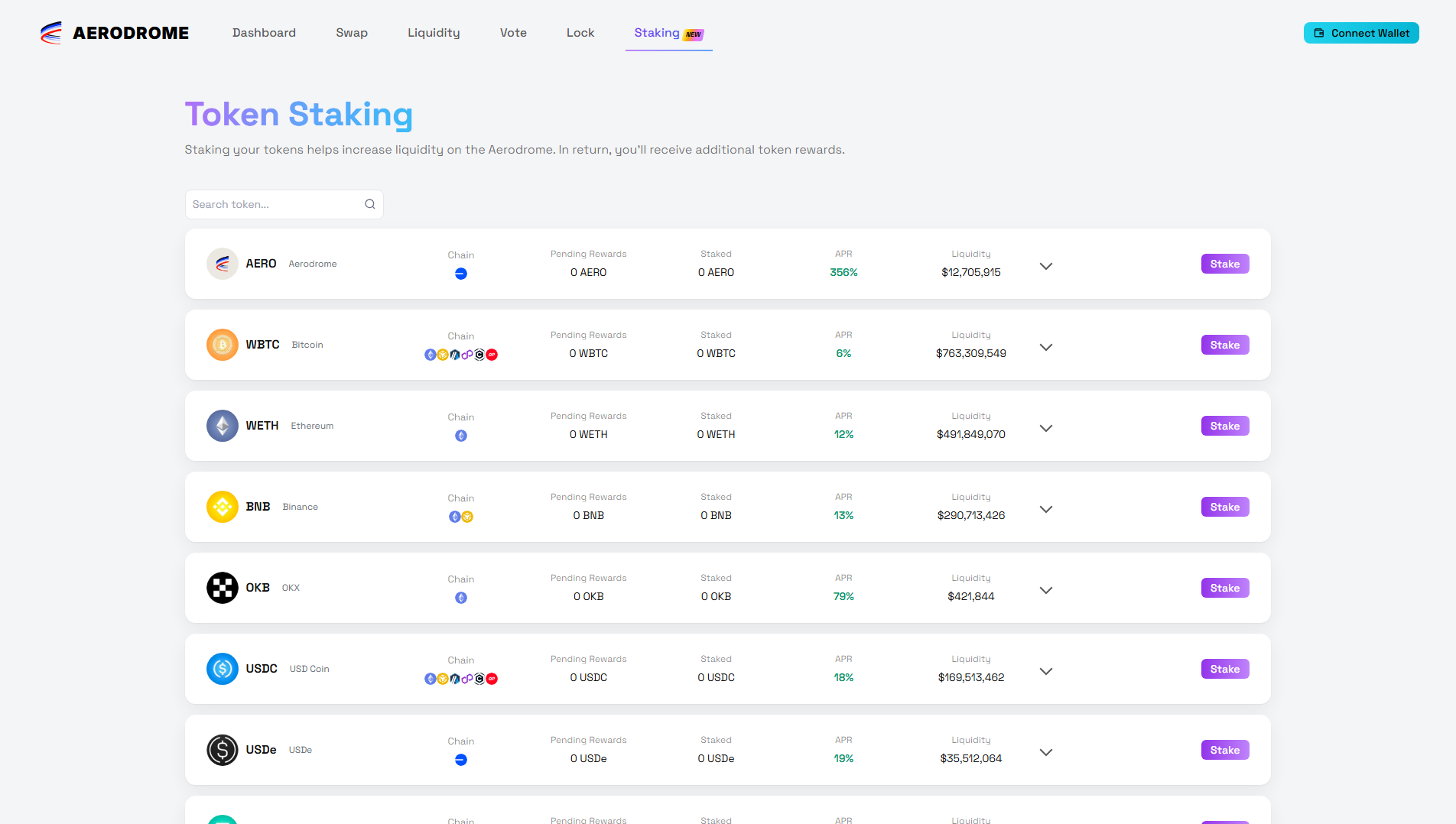Click the $421,844 liquidity value

tap(971, 596)
